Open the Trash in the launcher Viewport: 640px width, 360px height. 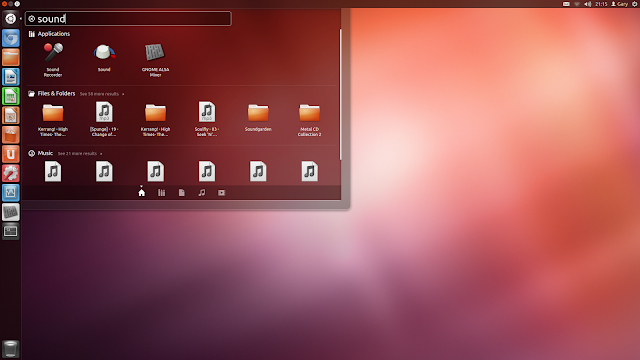click(11, 349)
